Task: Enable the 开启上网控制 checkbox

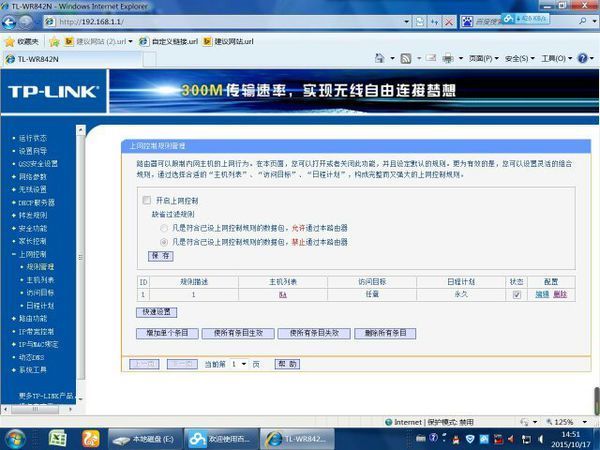Action: [147, 200]
